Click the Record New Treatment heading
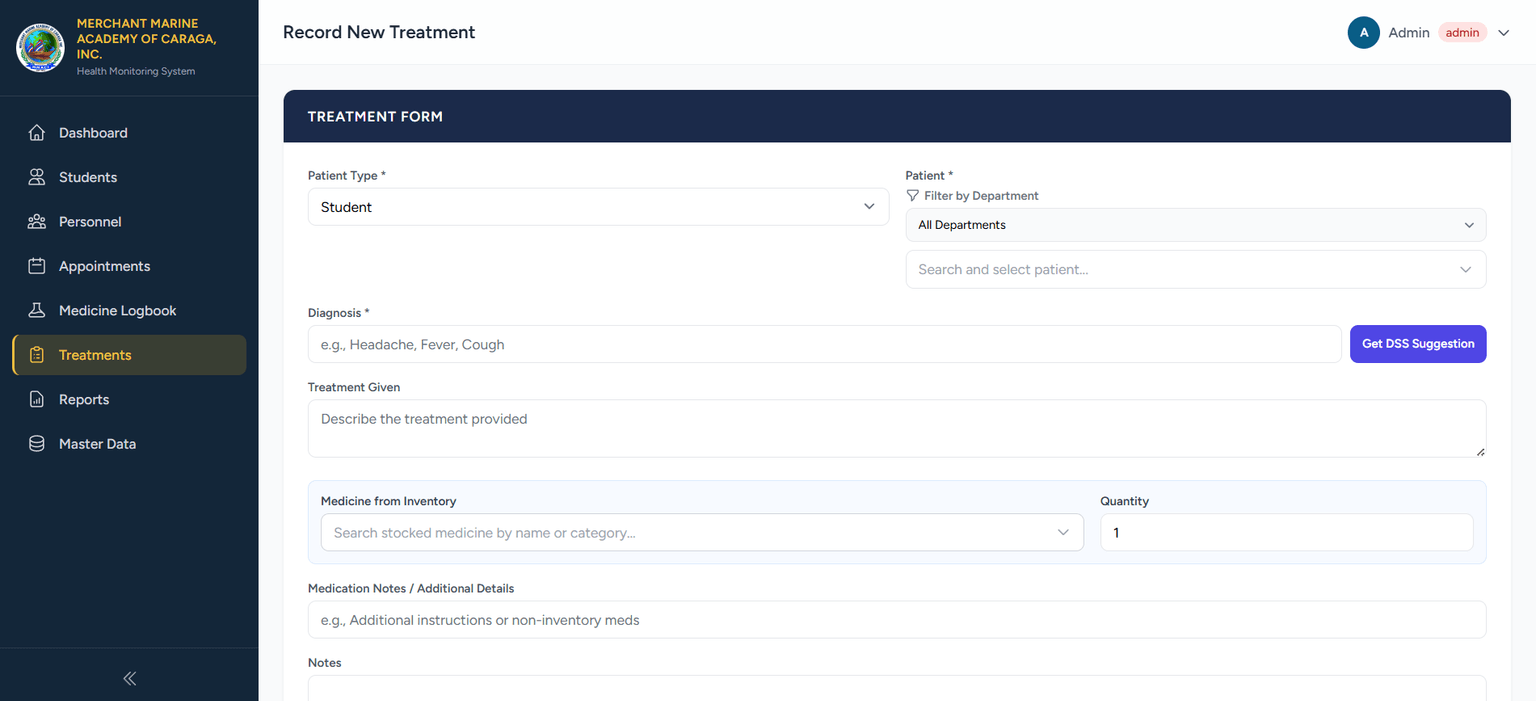The height and width of the screenshot is (701, 1536). (379, 32)
